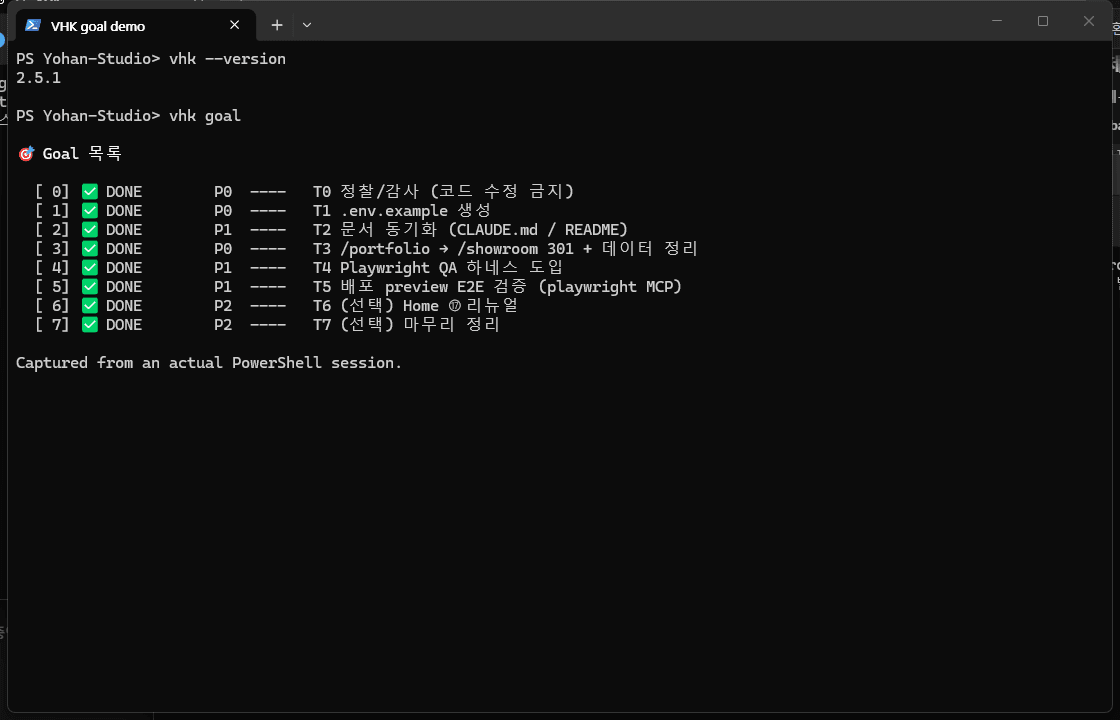1120x720 pixels.
Task: Click the index '[ 3]' at row start
Action: tap(52, 249)
